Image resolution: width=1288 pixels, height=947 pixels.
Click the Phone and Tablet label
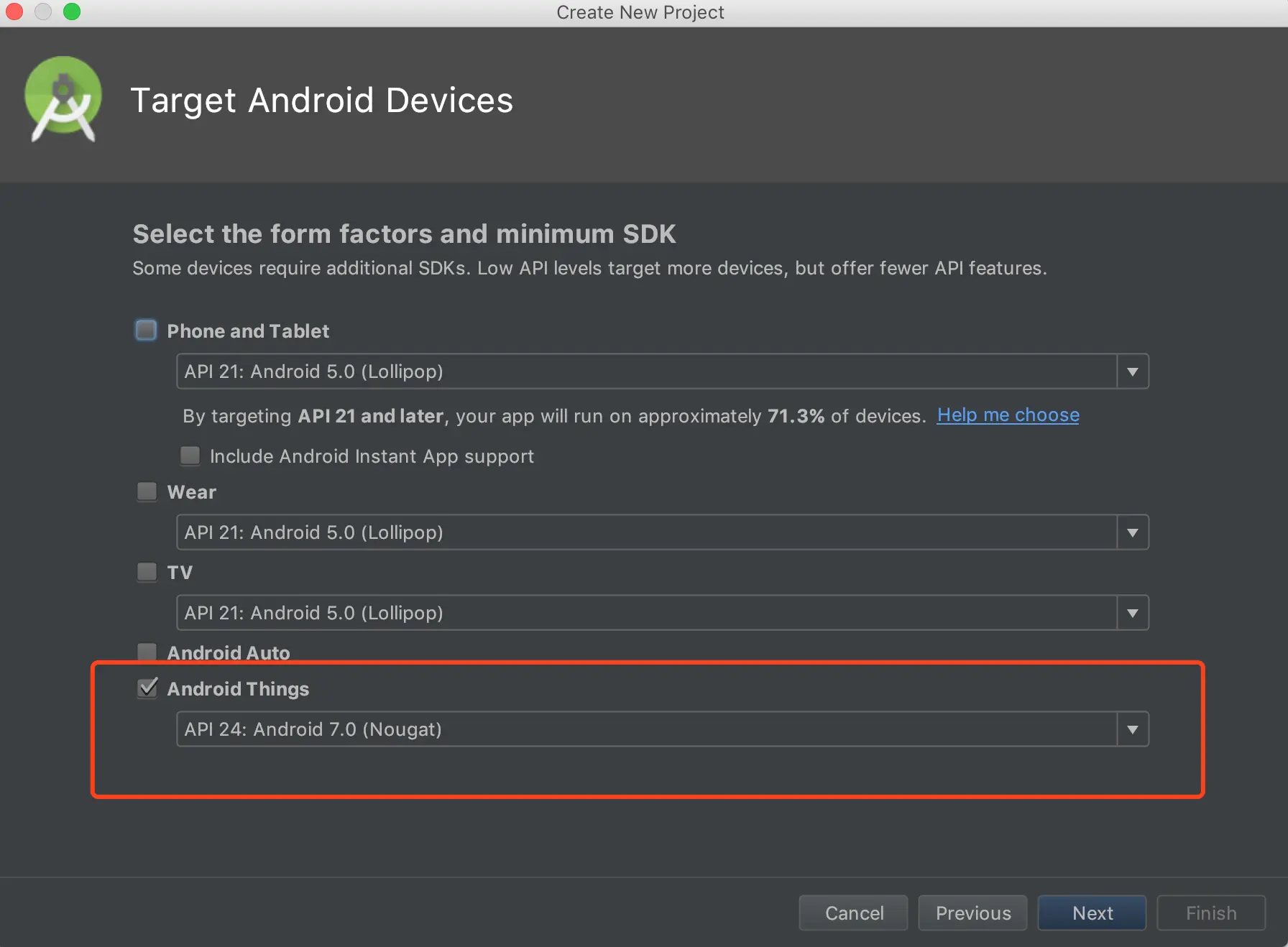click(248, 331)
